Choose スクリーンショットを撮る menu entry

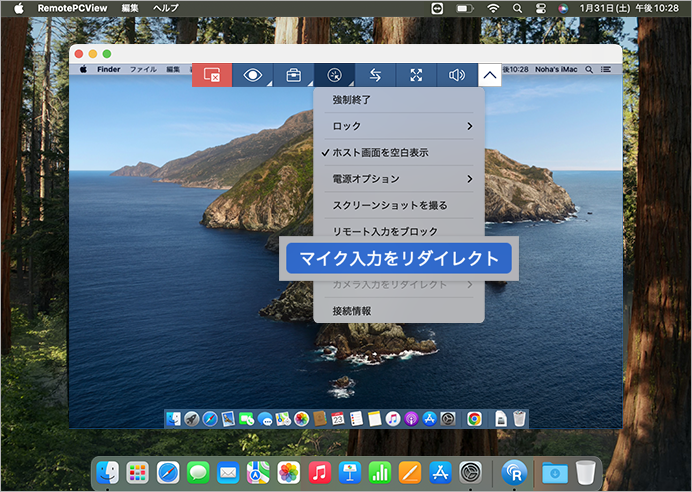click(399, 205)
